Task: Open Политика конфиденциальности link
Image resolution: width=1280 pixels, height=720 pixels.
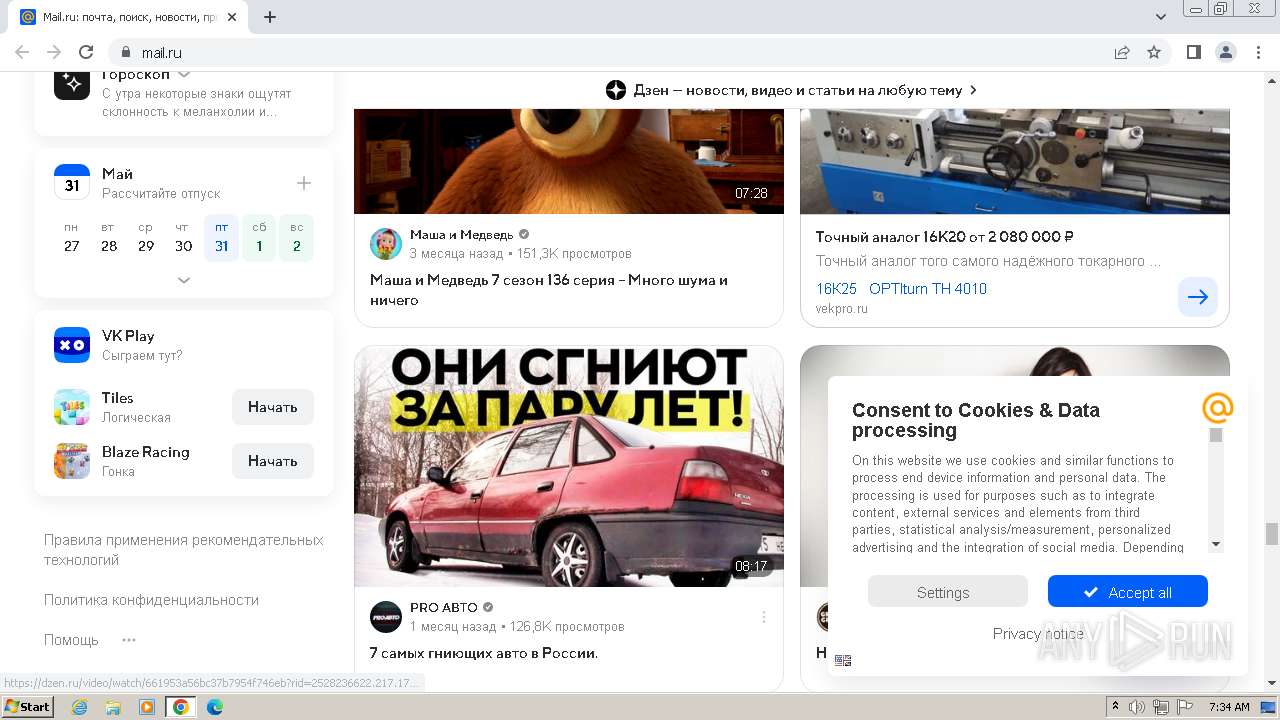Action: (151, 600)
